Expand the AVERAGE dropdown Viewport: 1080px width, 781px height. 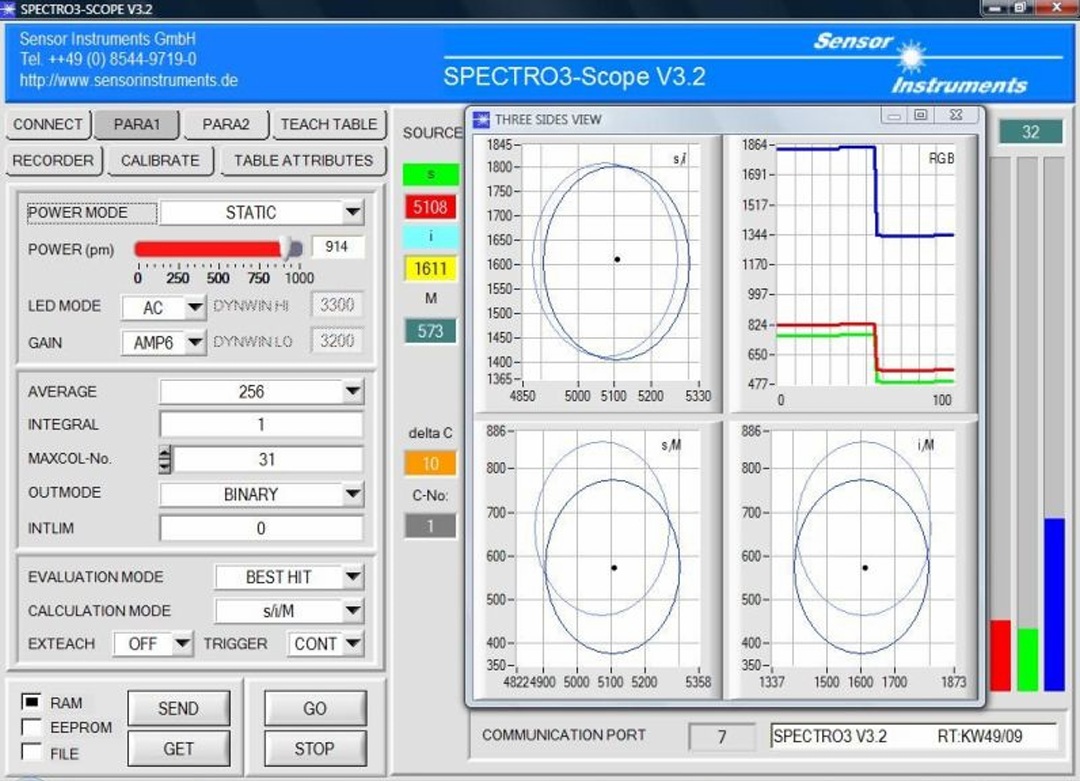pos(353,391)
